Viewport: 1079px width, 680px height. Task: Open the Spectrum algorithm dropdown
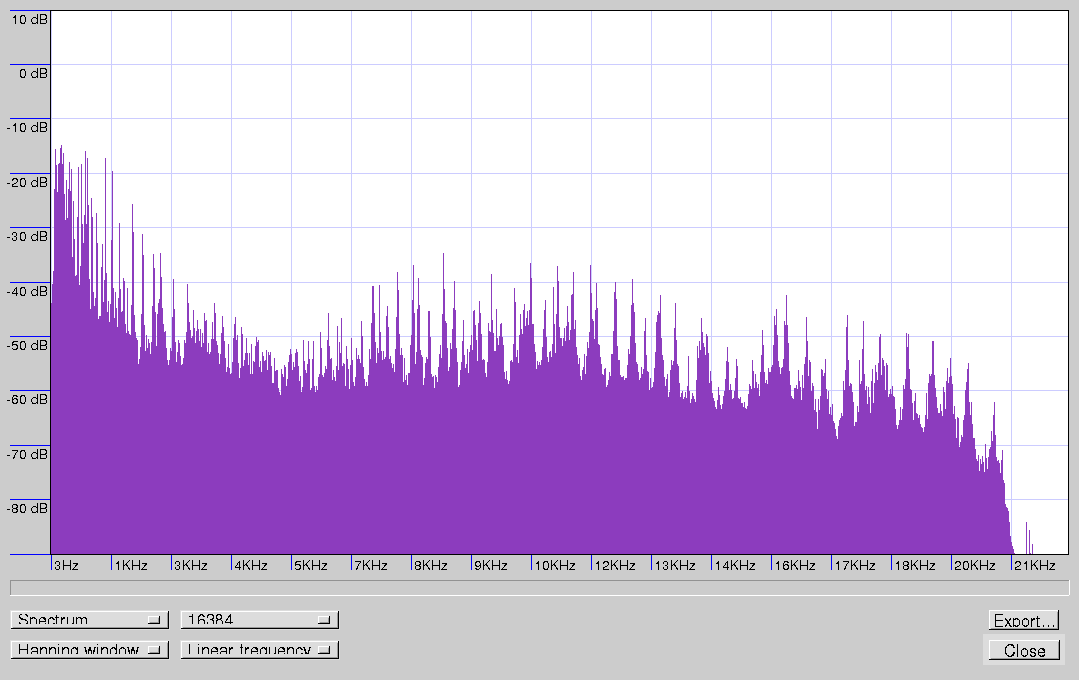(89, 620)
